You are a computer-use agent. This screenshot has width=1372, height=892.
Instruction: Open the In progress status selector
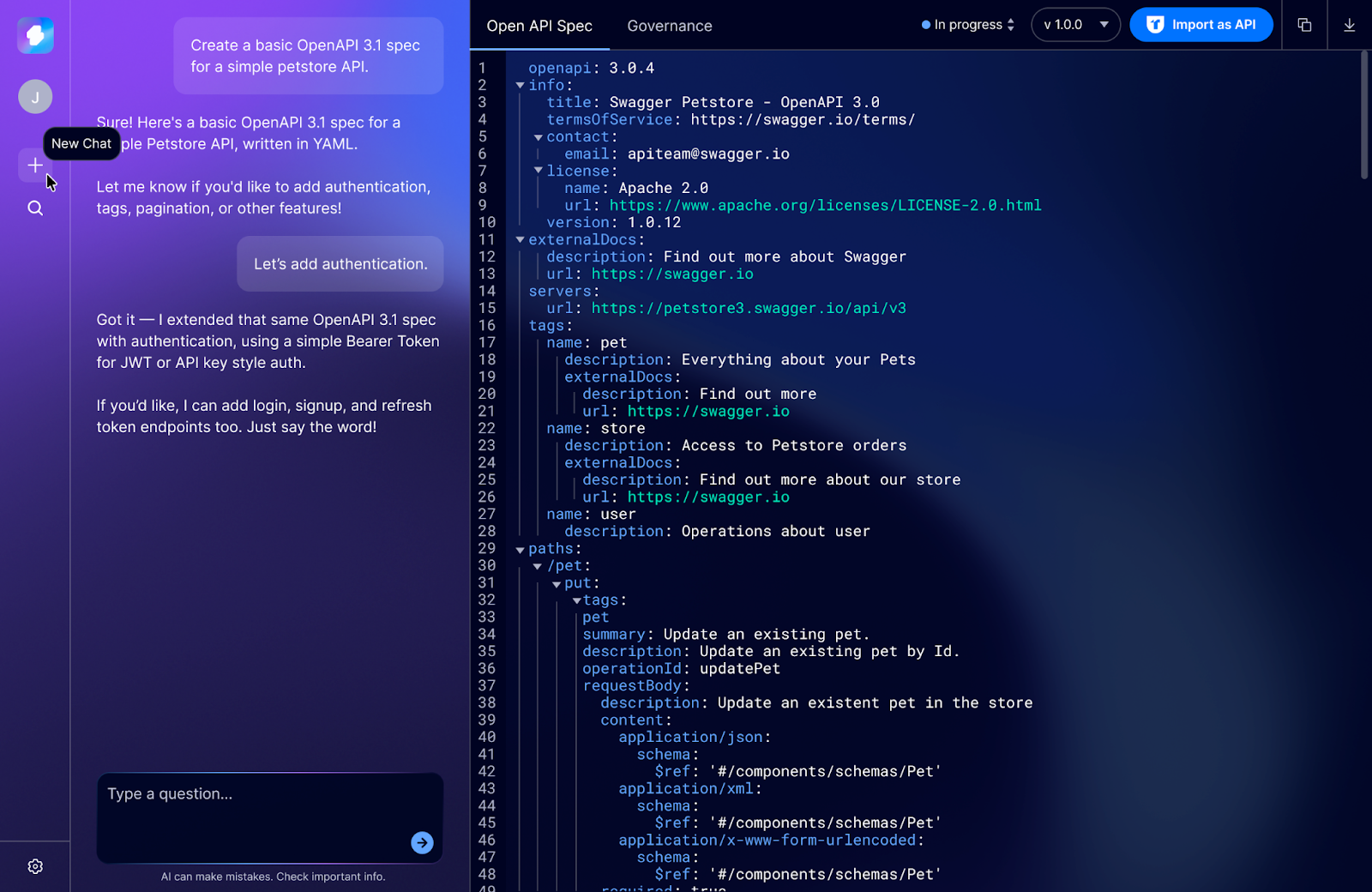(967, 25)
